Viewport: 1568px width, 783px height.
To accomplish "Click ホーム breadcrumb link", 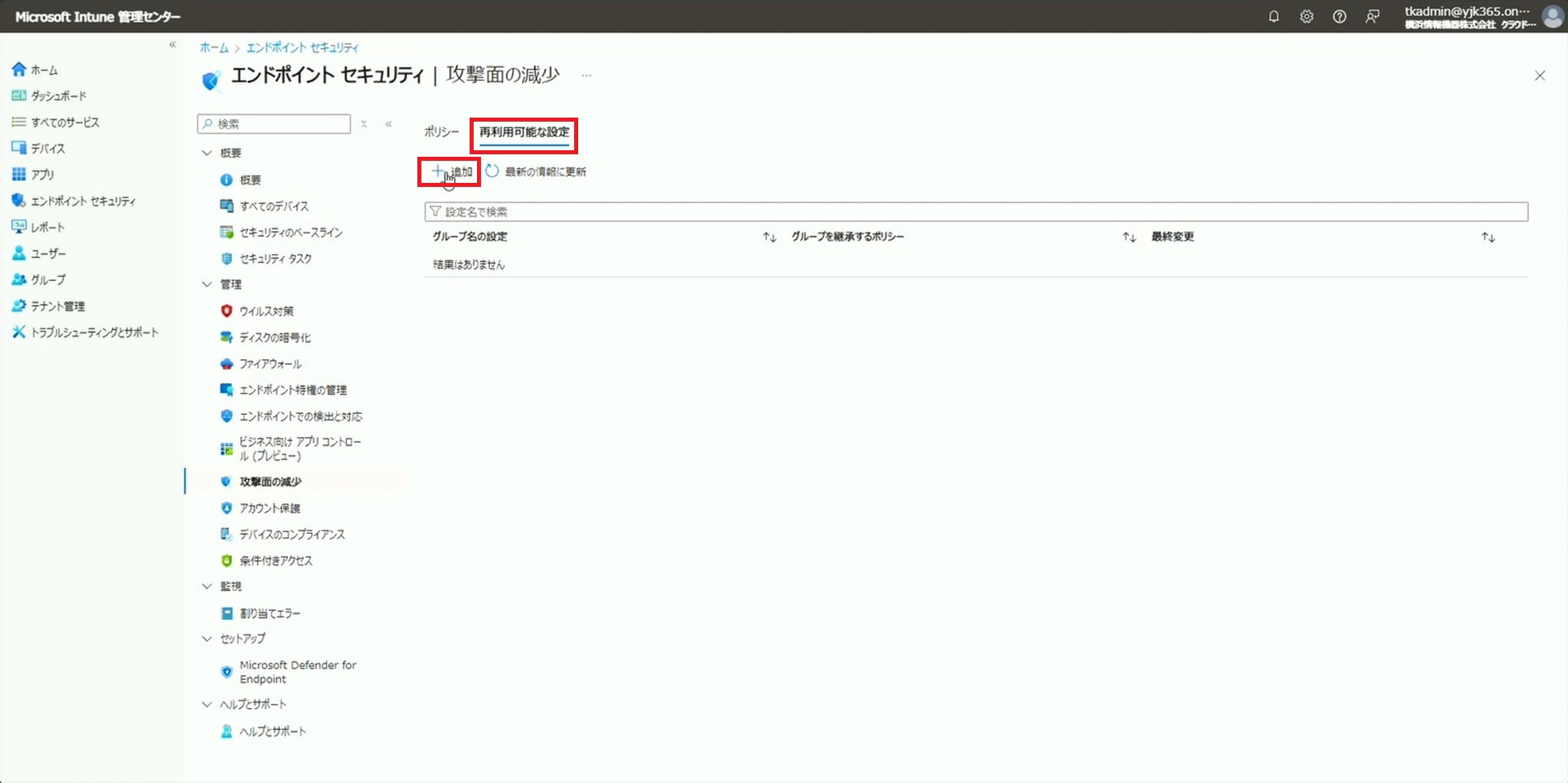I will click(214, 47).
